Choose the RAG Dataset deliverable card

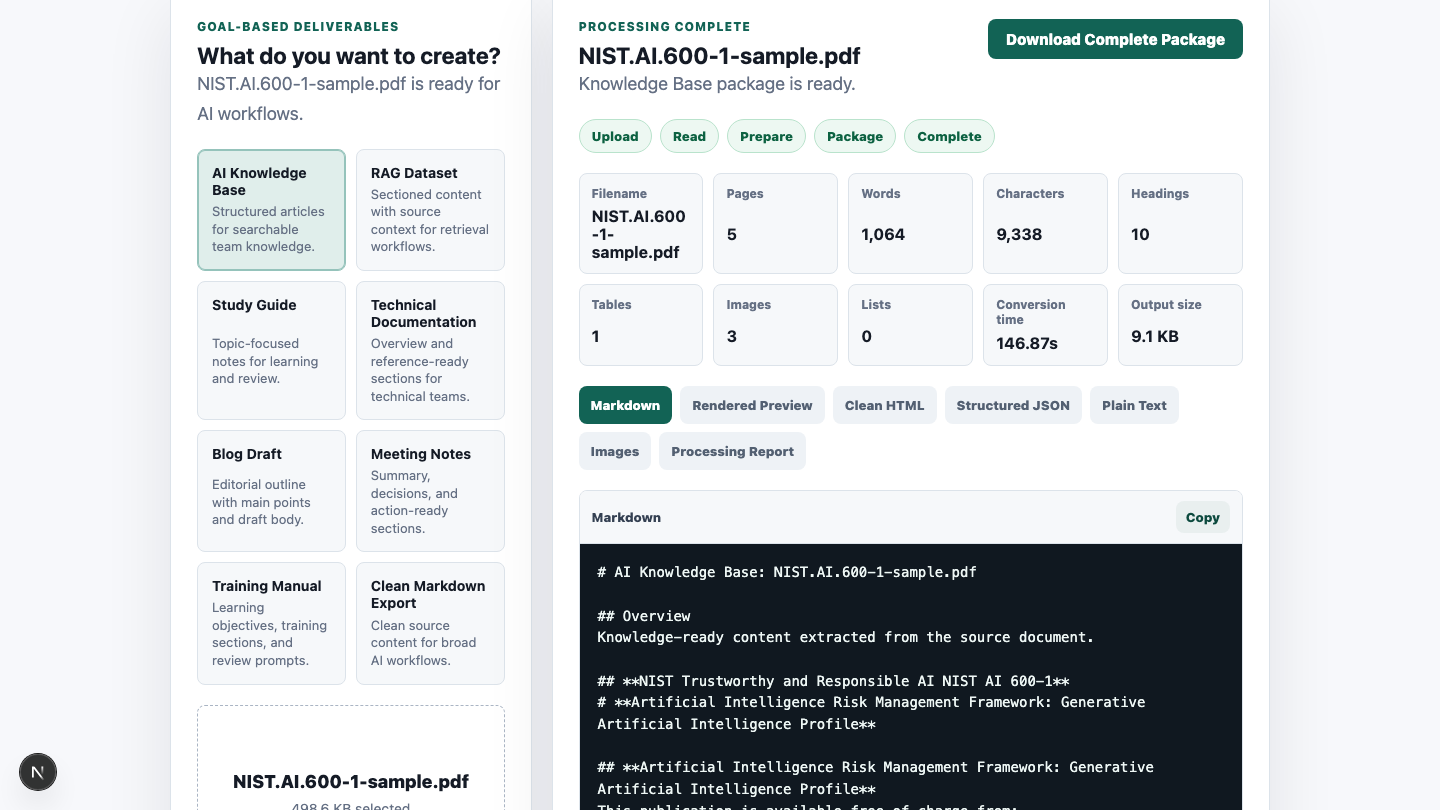pos(430,210)
